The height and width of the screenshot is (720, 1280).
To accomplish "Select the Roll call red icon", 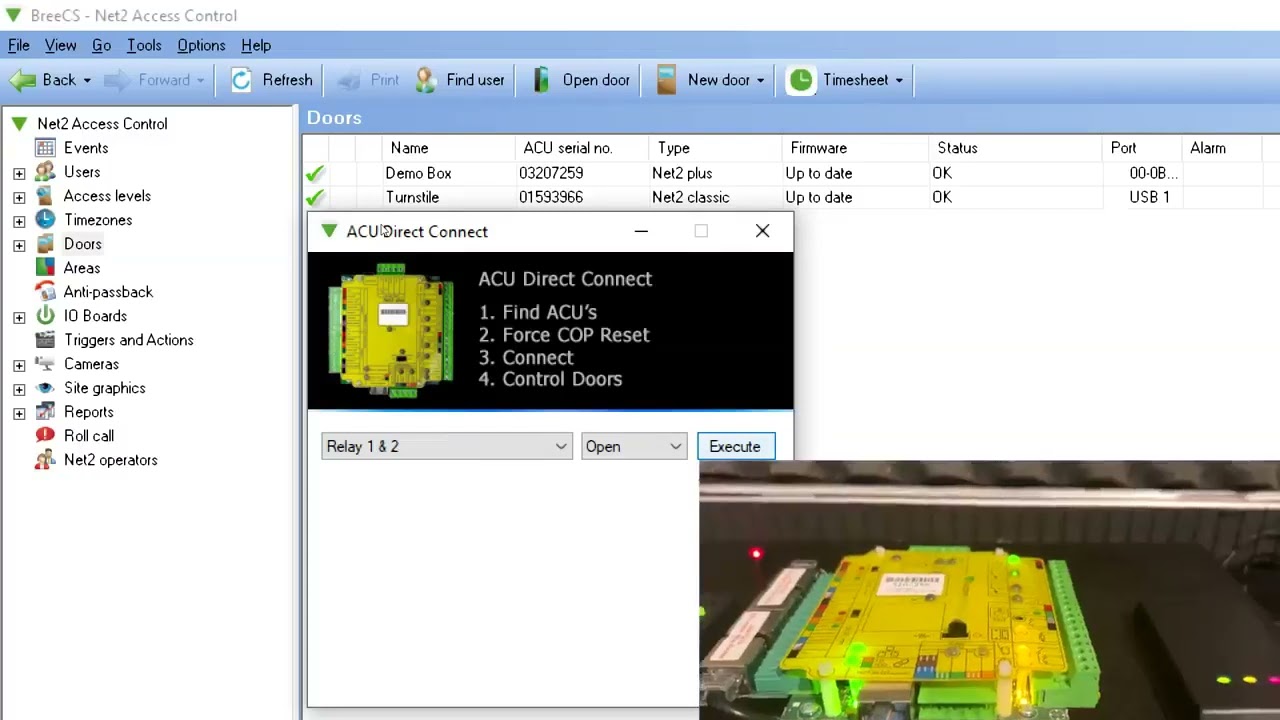I will point(45,436).
